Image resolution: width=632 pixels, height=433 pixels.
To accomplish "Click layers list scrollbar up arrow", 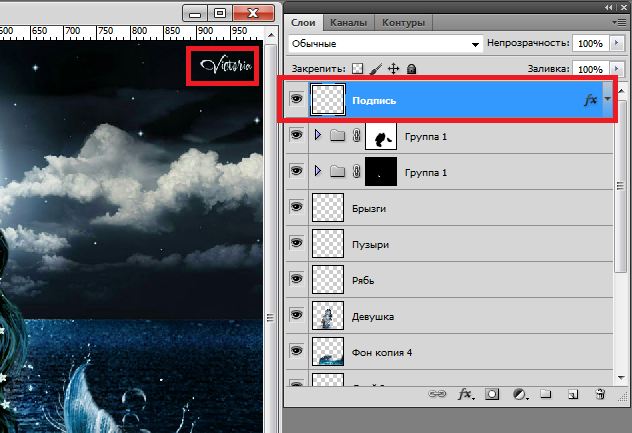I will pos(621,91).
